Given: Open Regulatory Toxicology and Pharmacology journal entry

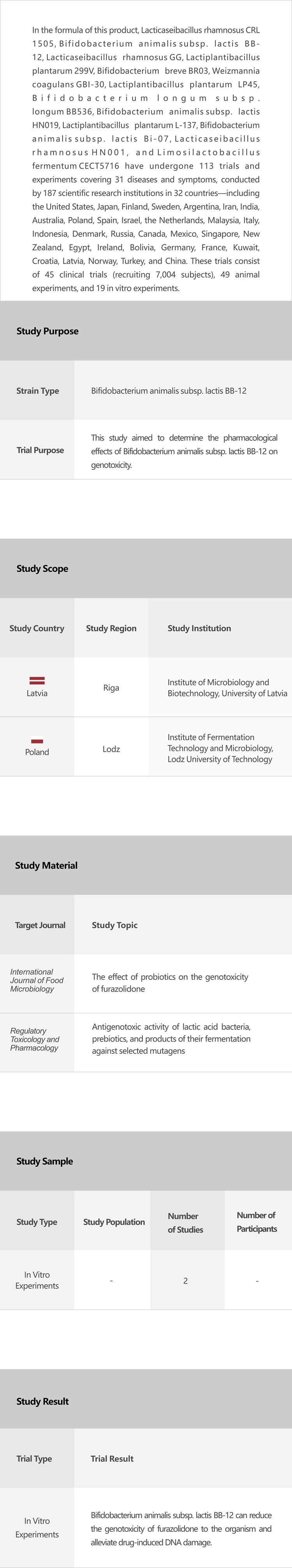Looking at the screenshot, I should pos(35,1039).
